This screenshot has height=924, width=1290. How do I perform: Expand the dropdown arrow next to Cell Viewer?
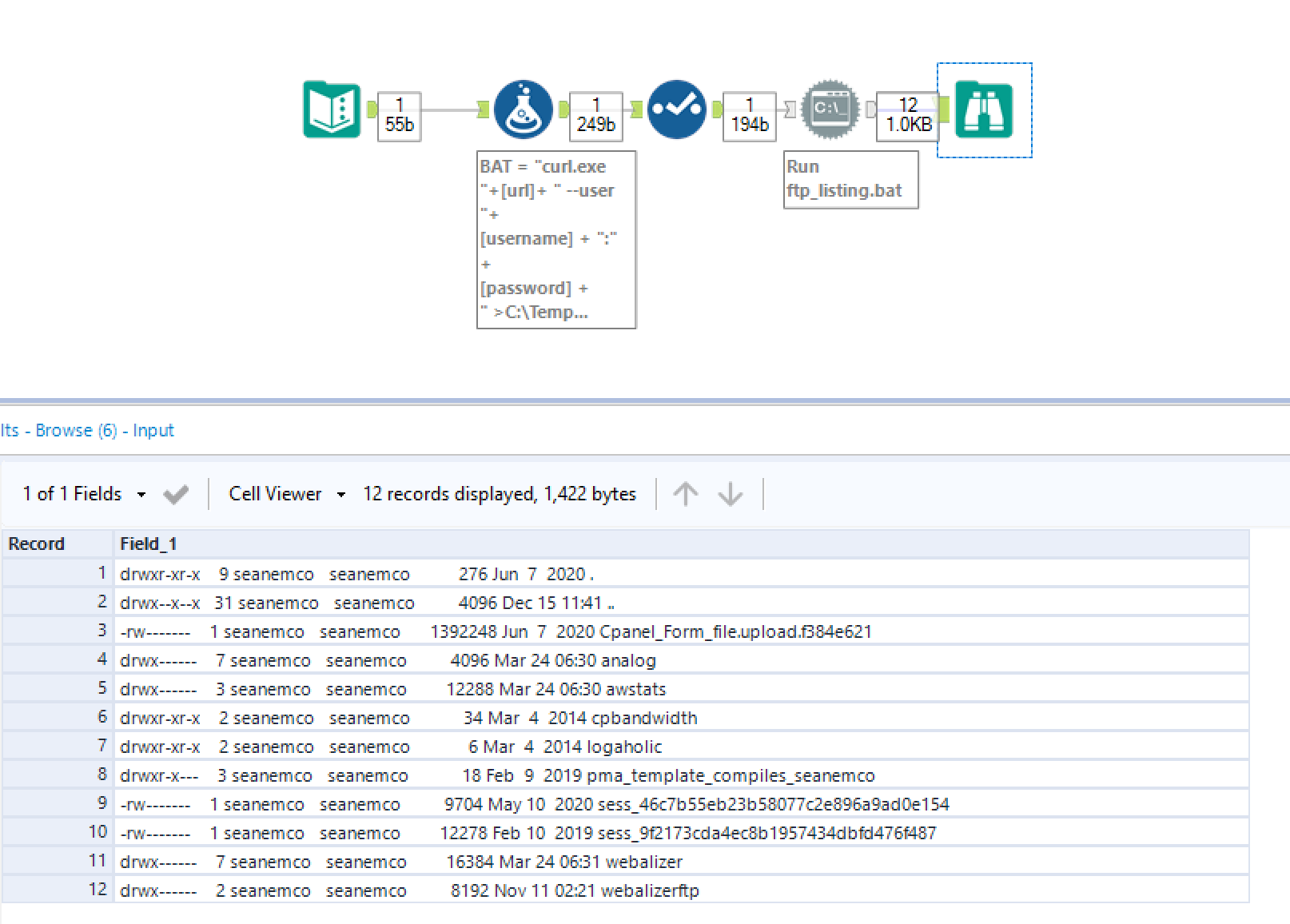click(x=342, y=494)
